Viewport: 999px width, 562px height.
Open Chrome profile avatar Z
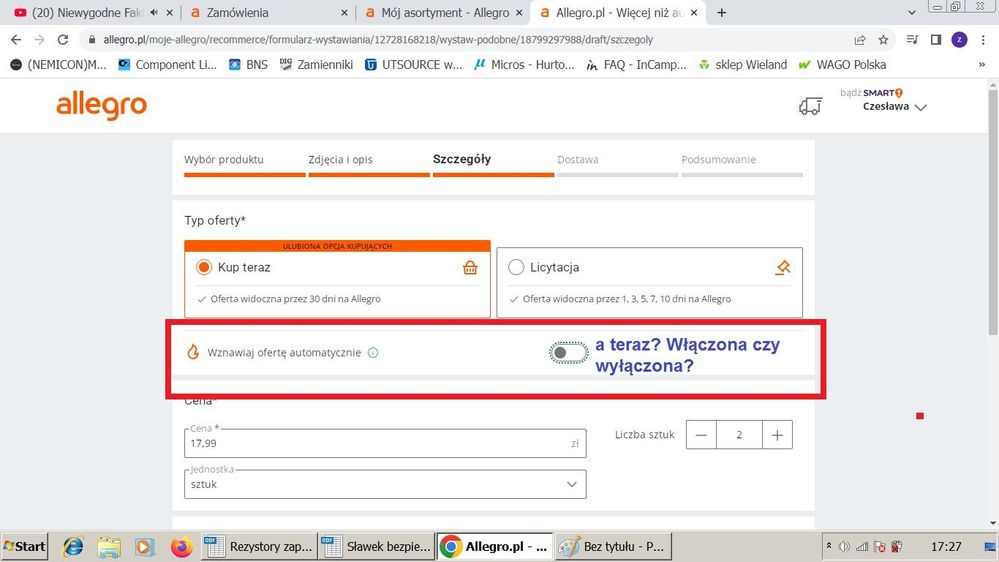[x=959, y=40]
